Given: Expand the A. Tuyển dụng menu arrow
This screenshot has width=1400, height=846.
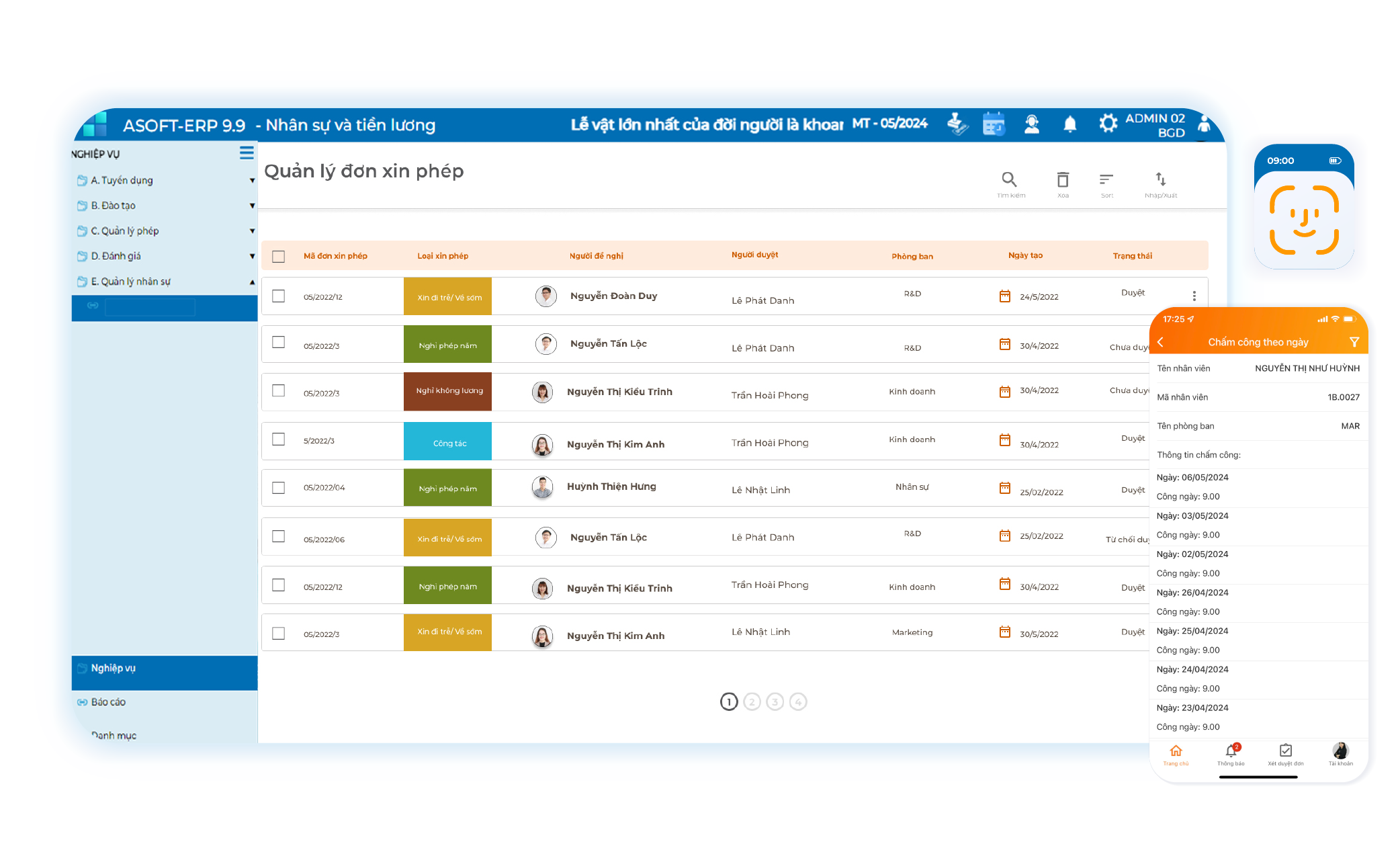Looking at the screenshot, I should pos(252,181).
